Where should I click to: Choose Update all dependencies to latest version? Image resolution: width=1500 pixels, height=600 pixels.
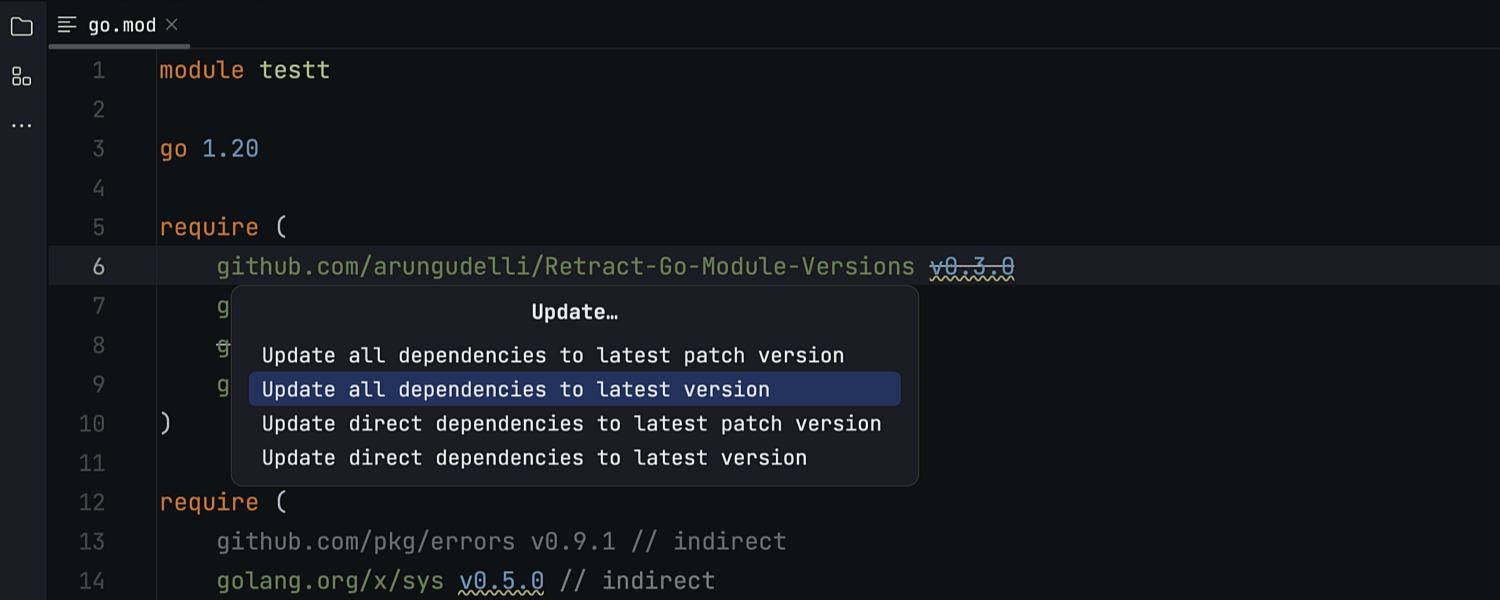[516, 390]
